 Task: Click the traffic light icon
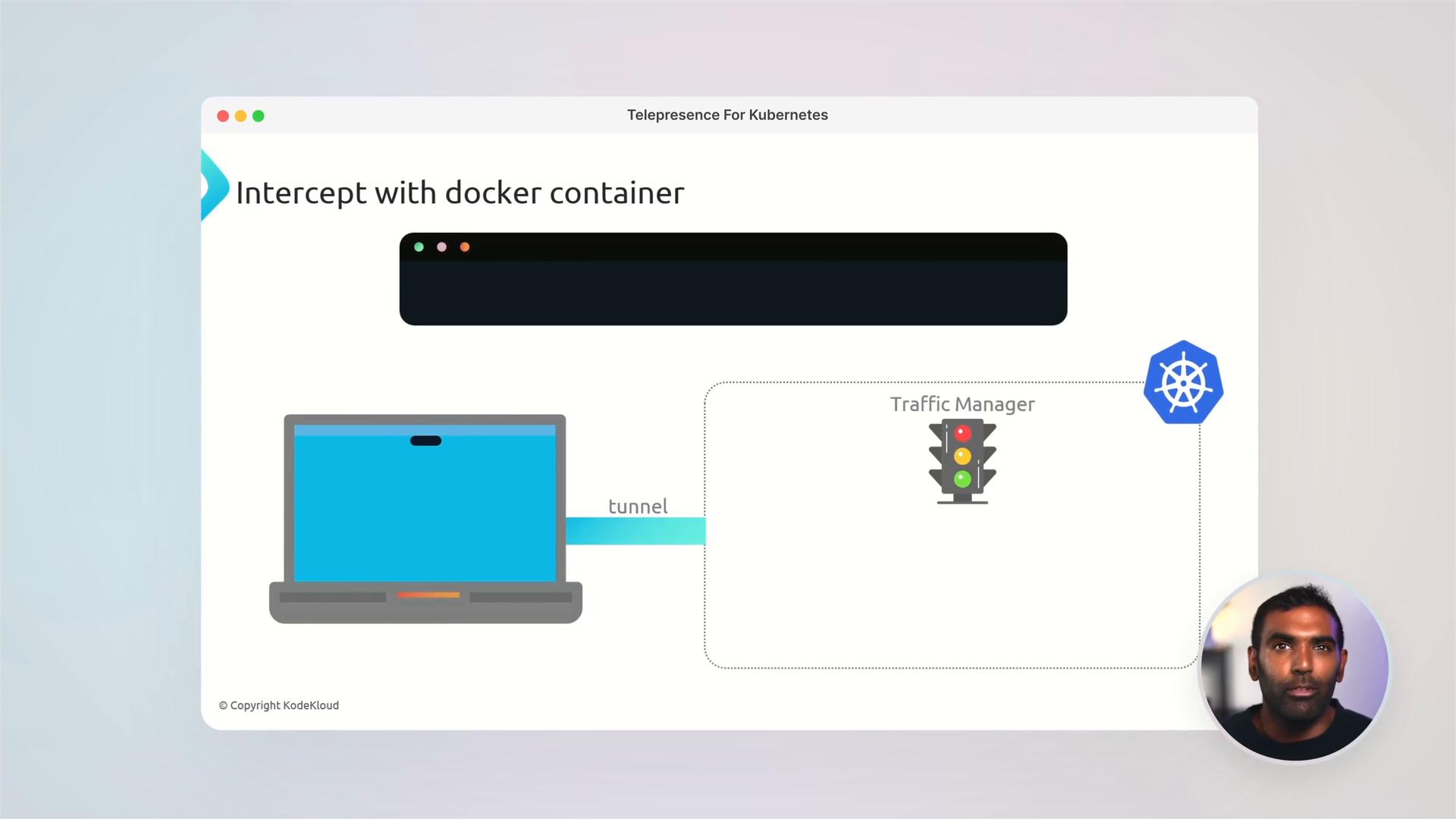click(962, 461)
